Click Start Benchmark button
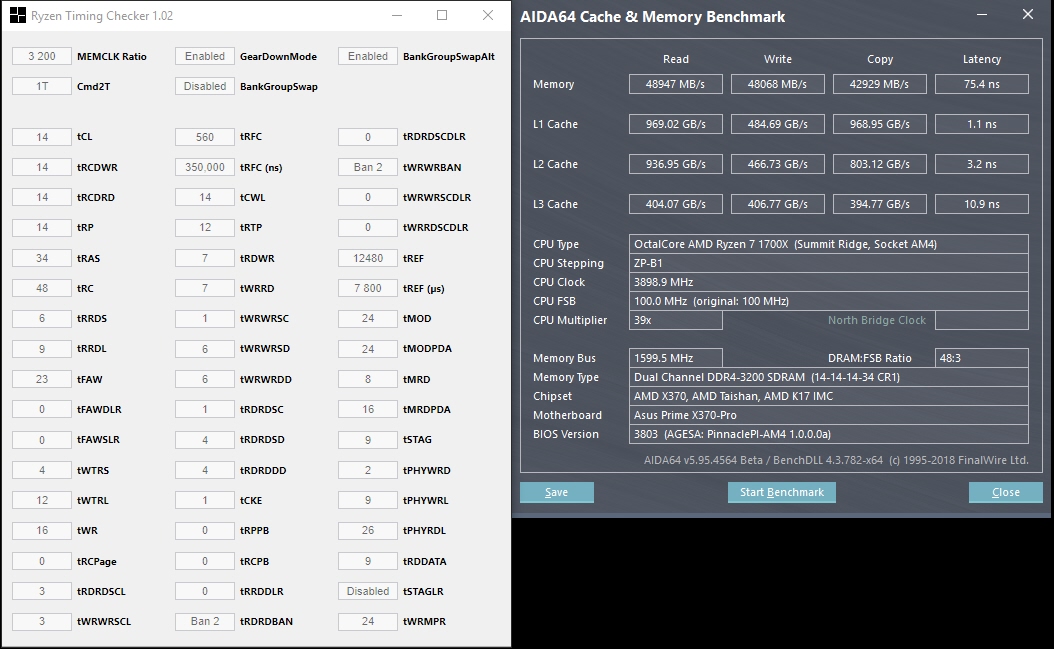The image size is (1054, 649). [x=782, y=492]
